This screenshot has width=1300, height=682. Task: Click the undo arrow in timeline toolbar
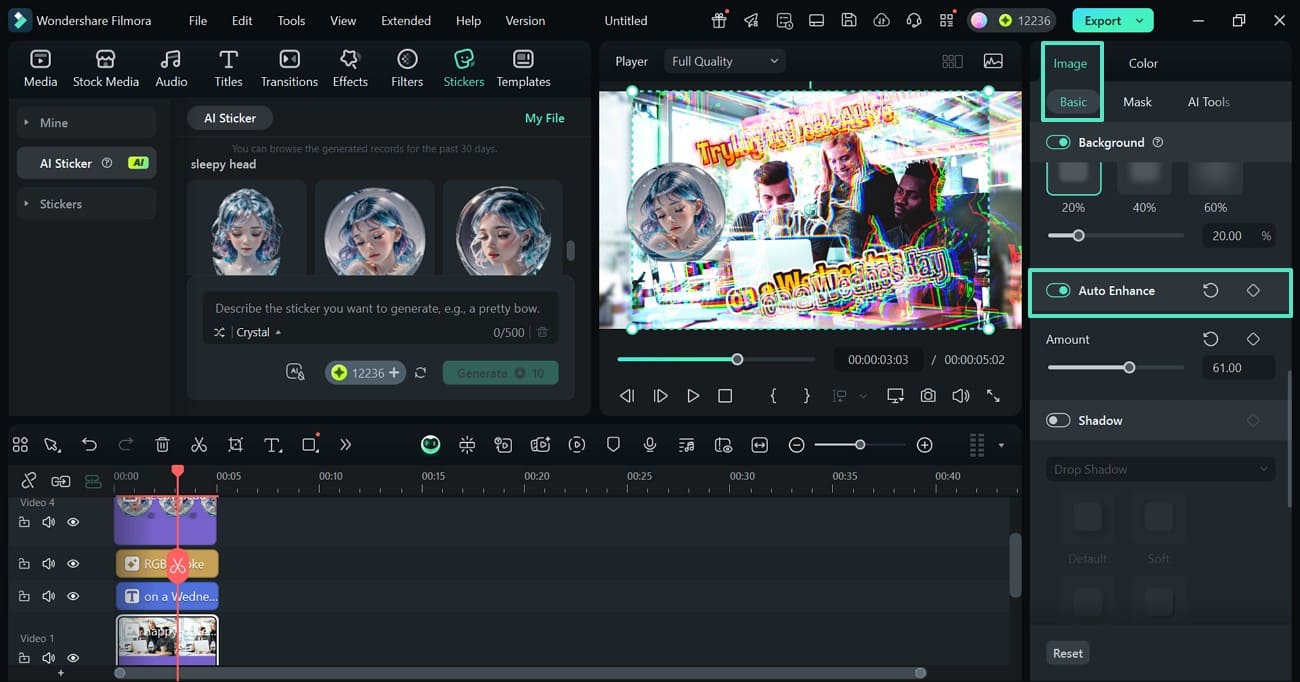click(x=90, y=445)
